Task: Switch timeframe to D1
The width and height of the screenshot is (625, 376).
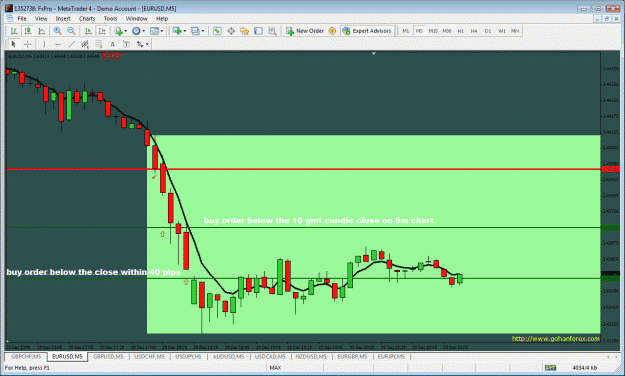Action: pyautogui.click(x=488, y=31)
